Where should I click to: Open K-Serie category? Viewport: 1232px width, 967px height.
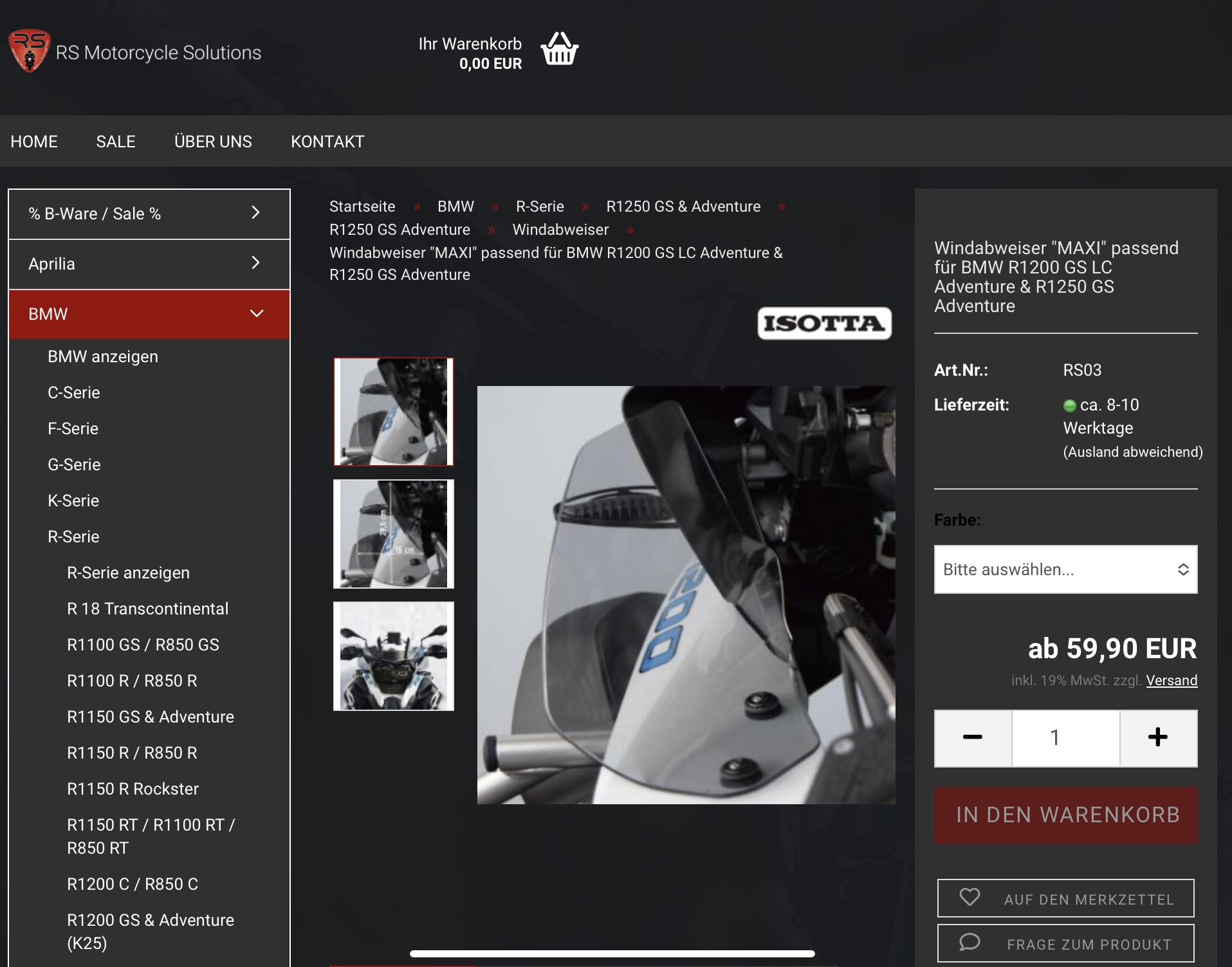[x=73, y=501]
